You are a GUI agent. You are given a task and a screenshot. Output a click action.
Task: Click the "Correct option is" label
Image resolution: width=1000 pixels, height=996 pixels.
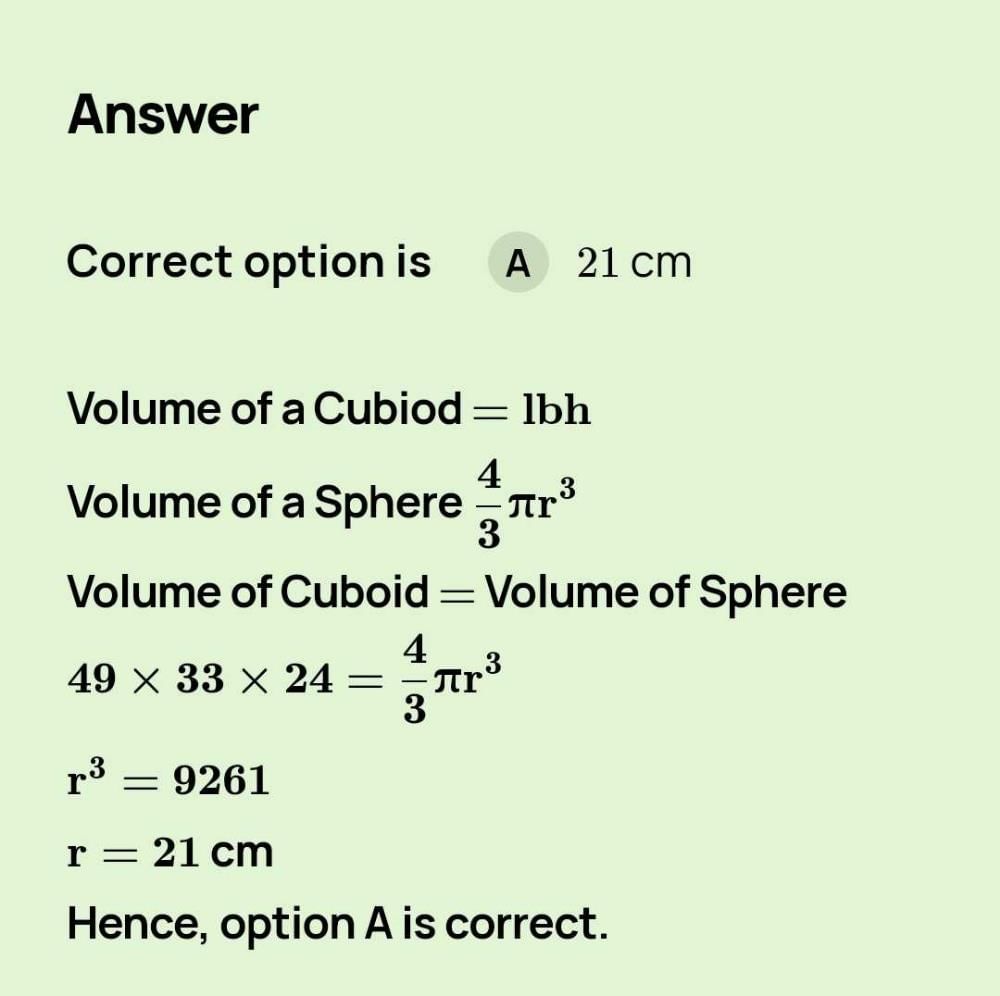pos(249,262)
